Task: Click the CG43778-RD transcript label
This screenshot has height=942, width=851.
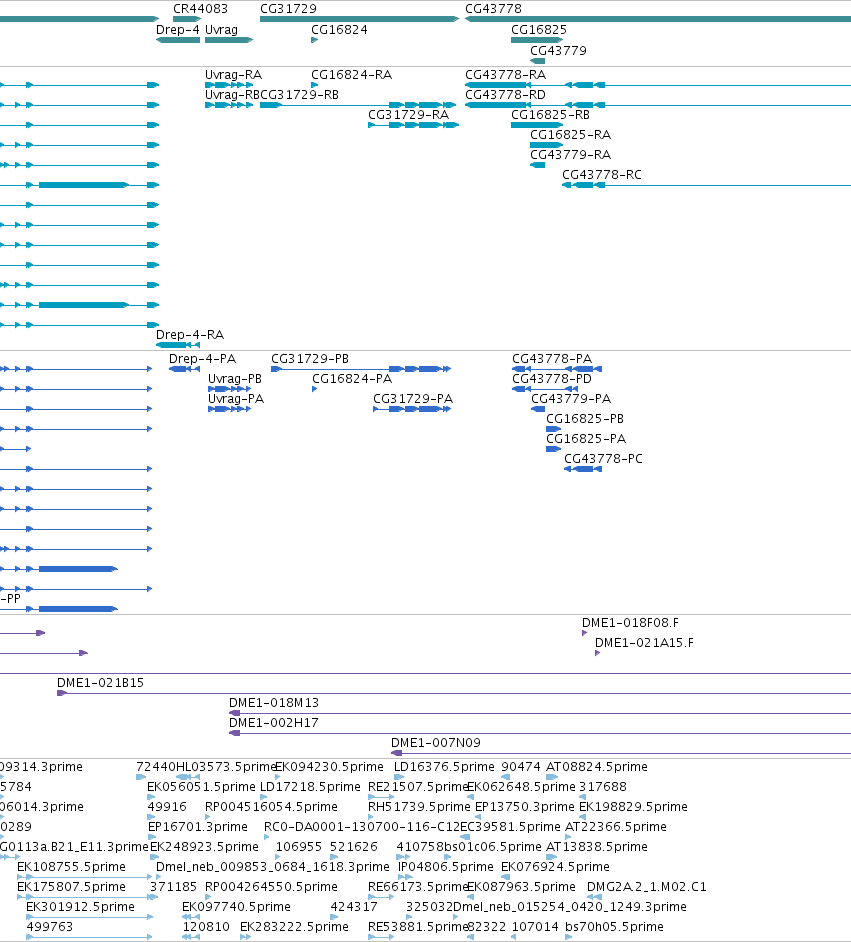Action: pyautogui.click(x=505, y=95)
